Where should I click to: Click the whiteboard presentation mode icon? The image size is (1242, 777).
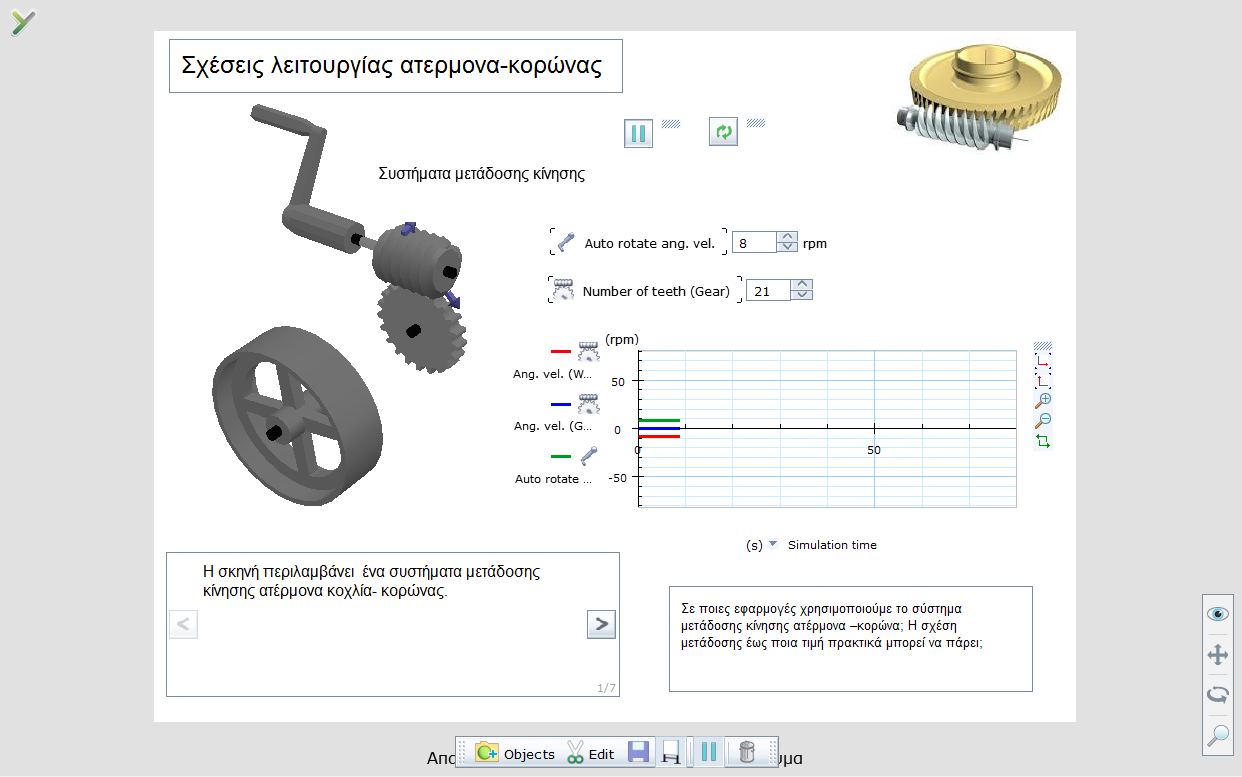point(672,753)
